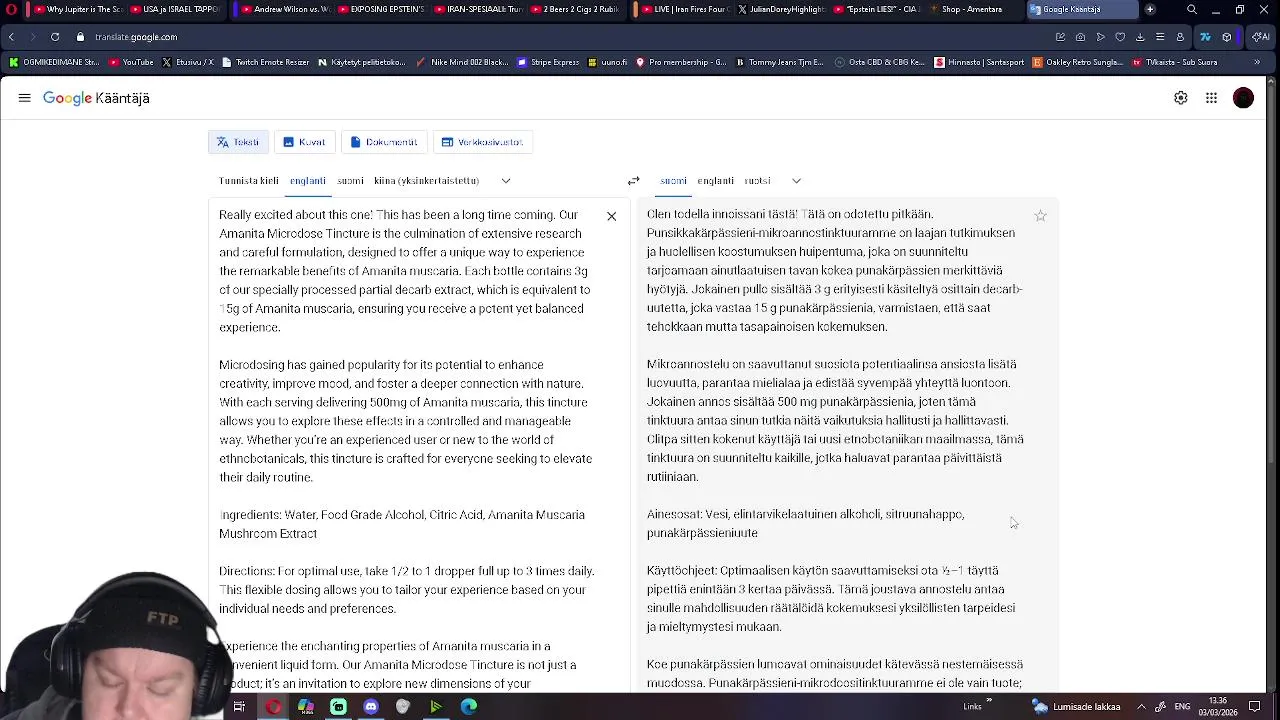Open the taskbar clock and date
The image size is (1280, 720).
pyautogui.click(x=1217, y=706)
